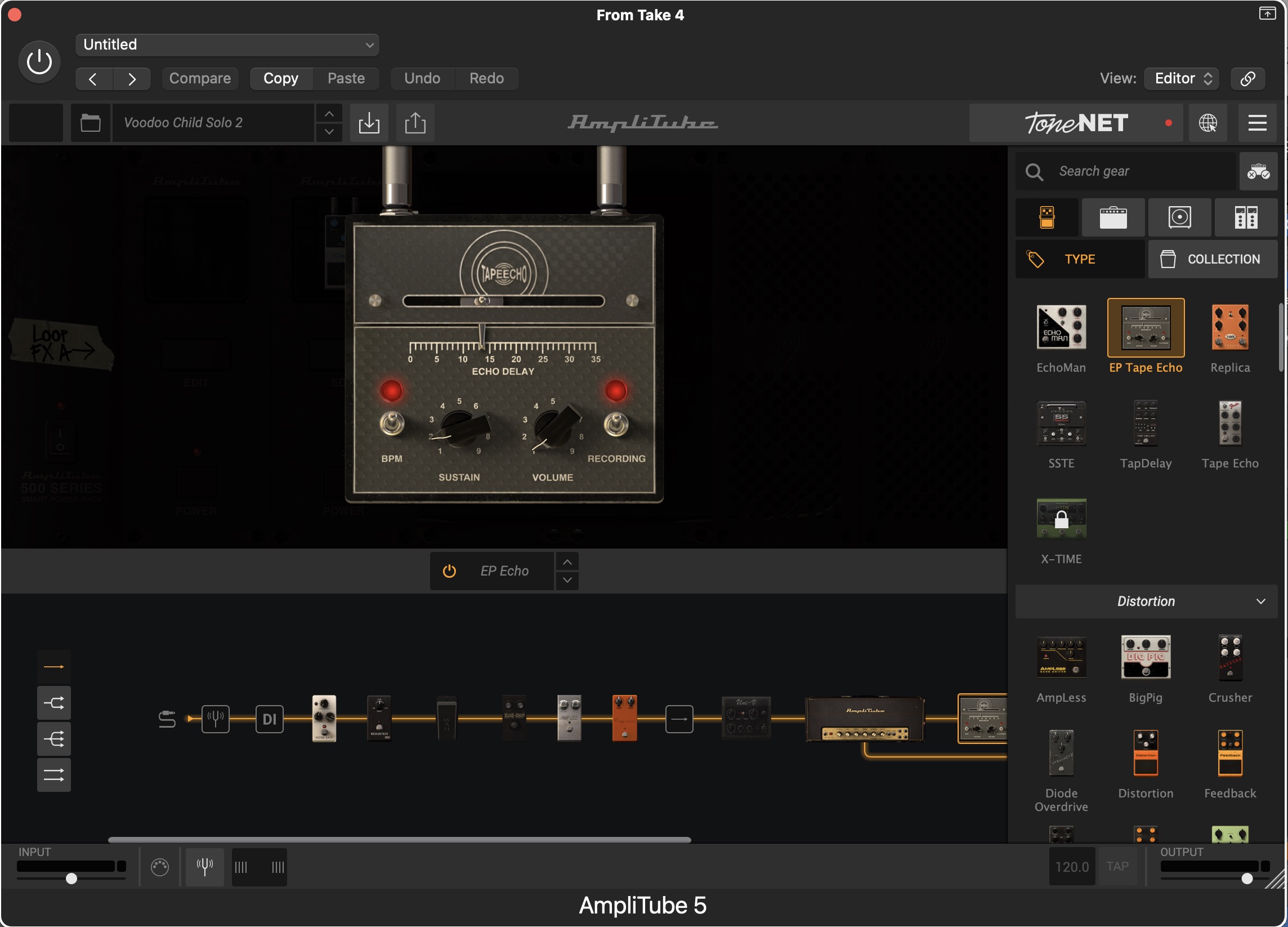Select the three-way split signal routing
This screenshot has height=927, width=1288.
click(x=54, y=738)
